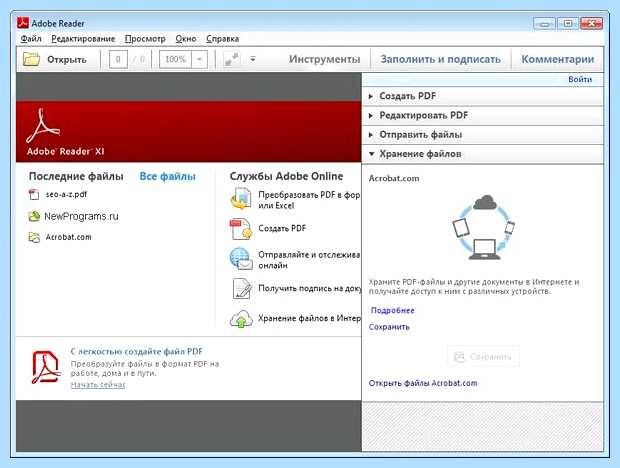Click Открыть файлы Acrobat.com link
Image resolution: width=620 pixels, height=468 pixels.
[423, 383]
